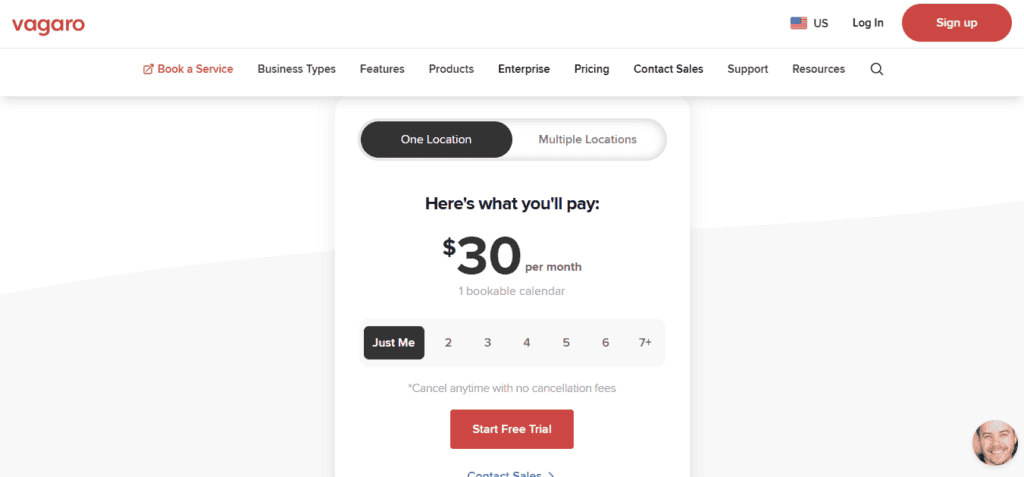Select the Just Me calendar option

(x=394, y=342)
